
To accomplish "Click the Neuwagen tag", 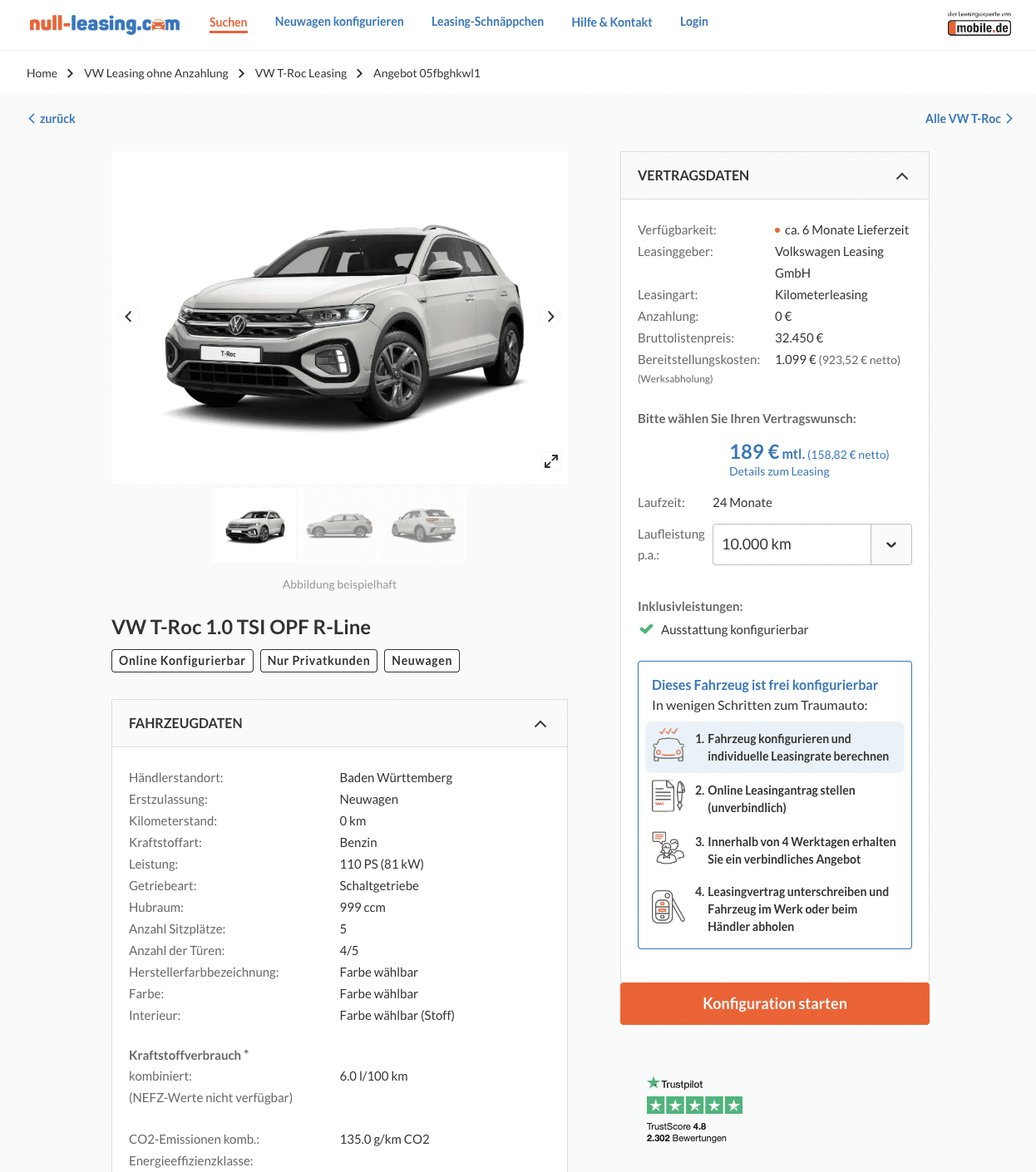I will pos(422,661).
